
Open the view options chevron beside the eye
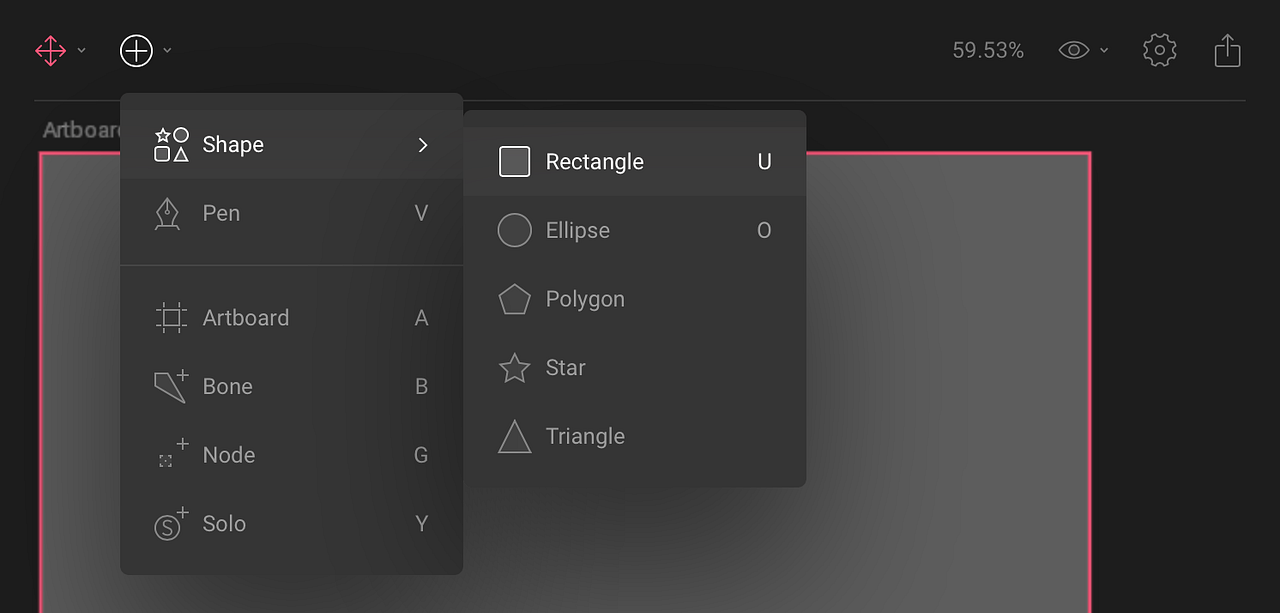[x=1104, y=50]
